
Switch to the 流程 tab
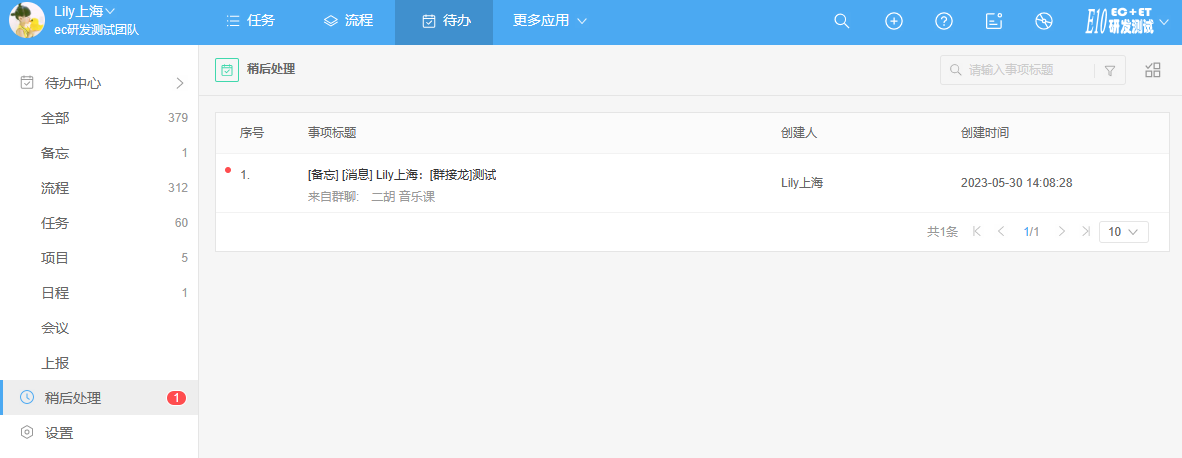348,21
